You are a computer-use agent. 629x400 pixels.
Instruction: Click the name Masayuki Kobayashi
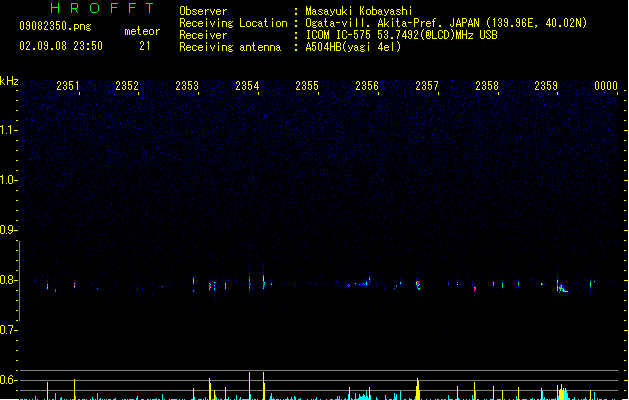[359, 11]
